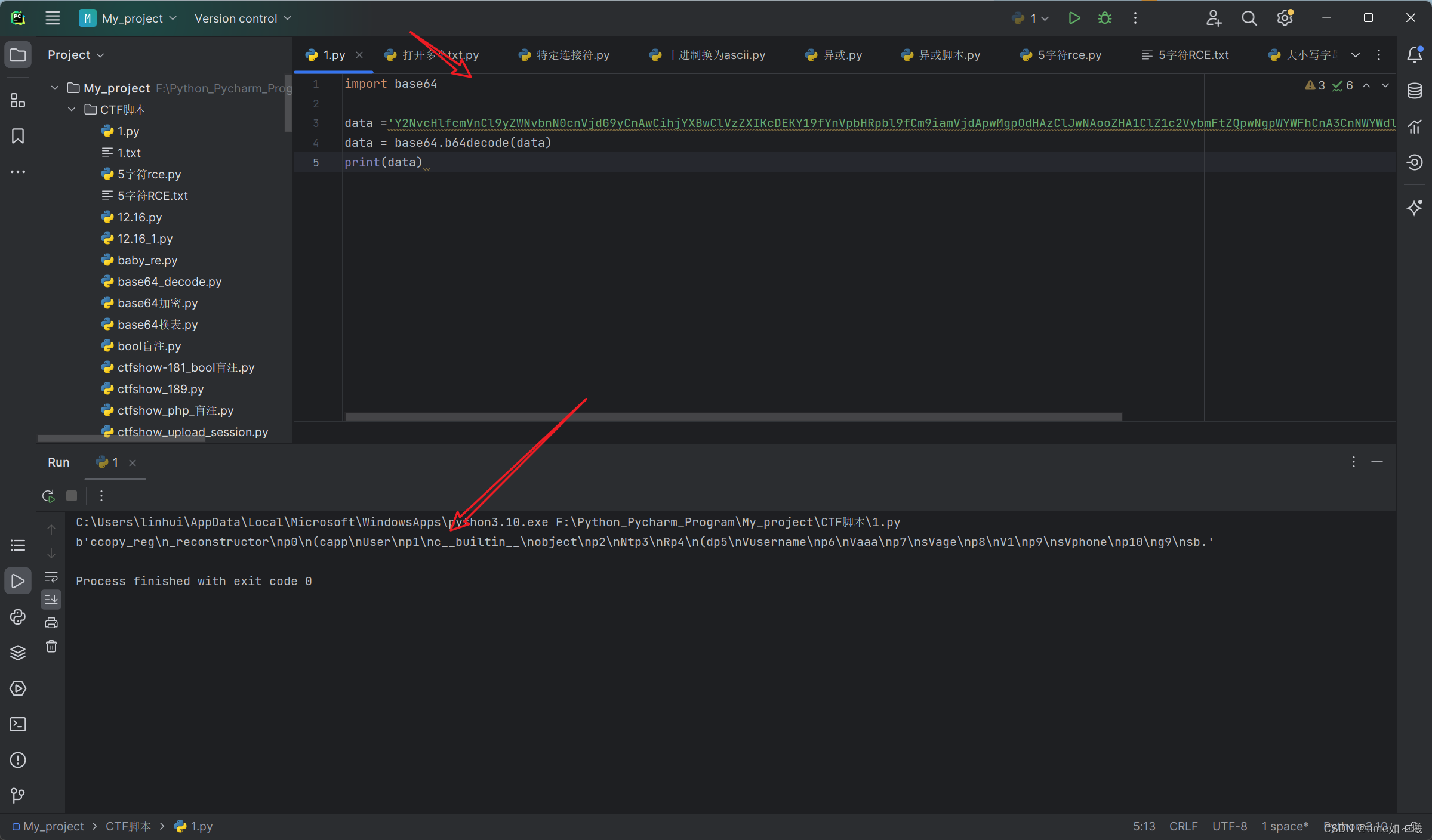Open the Python Console tool window

18,617
